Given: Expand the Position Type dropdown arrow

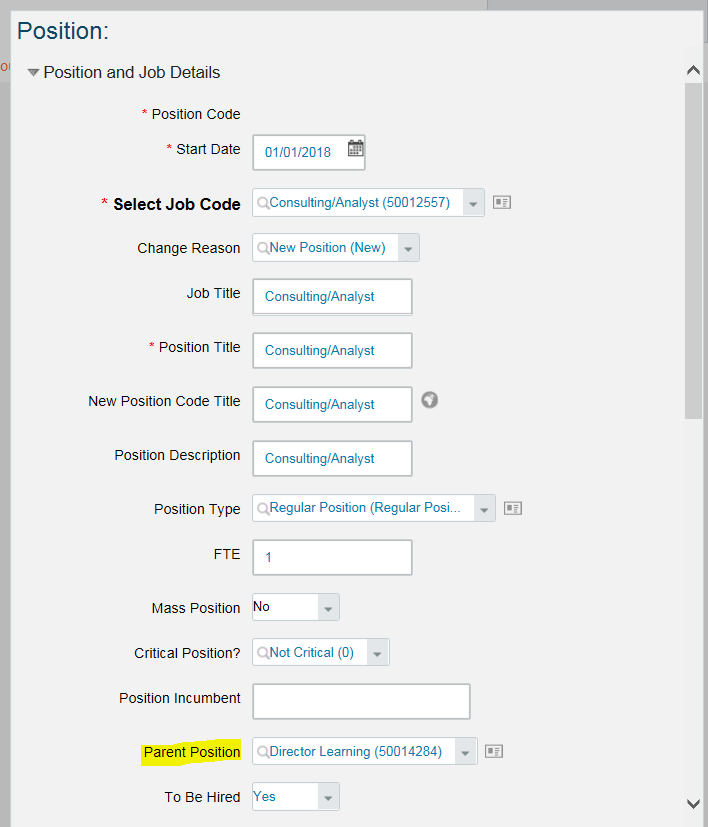Looking at the screenshot, I should click(x=484, y=508).
